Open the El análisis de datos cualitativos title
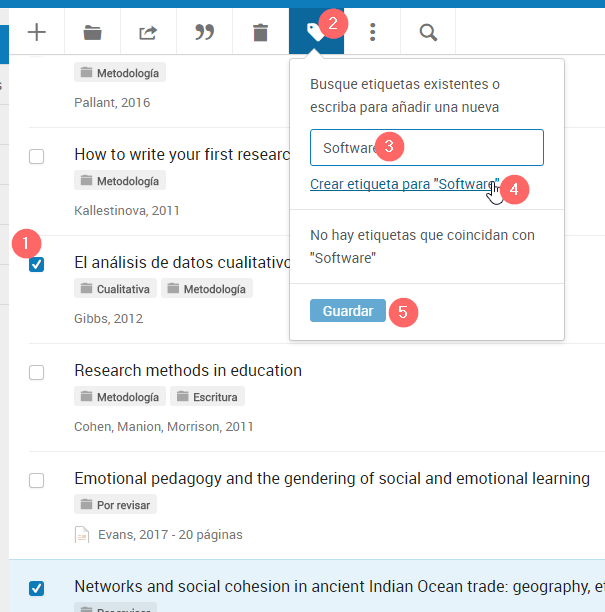Image resolution: width=605 pixels, height=612 pixels. (181, 263)
